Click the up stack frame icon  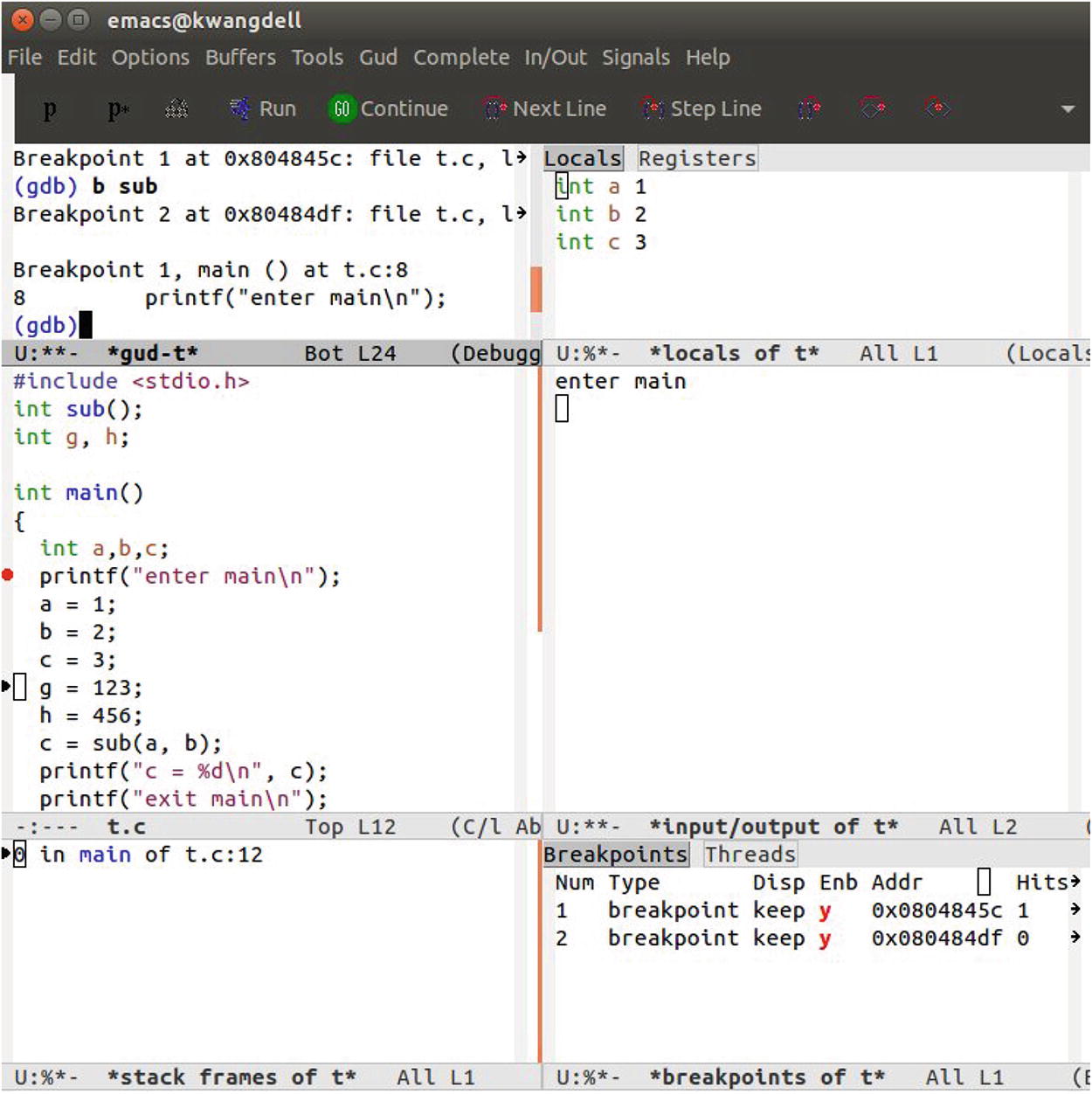tap(873, 108)
